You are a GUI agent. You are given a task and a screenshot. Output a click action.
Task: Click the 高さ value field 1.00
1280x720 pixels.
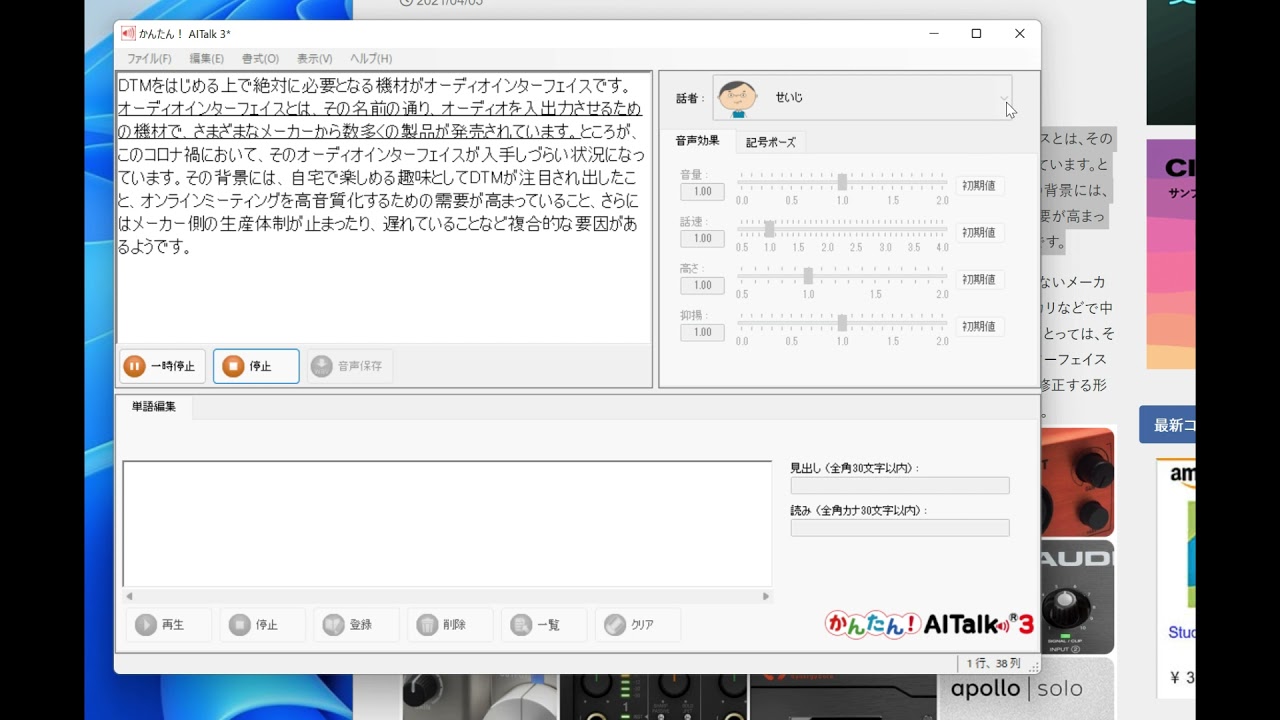click(x=702, y=286)
